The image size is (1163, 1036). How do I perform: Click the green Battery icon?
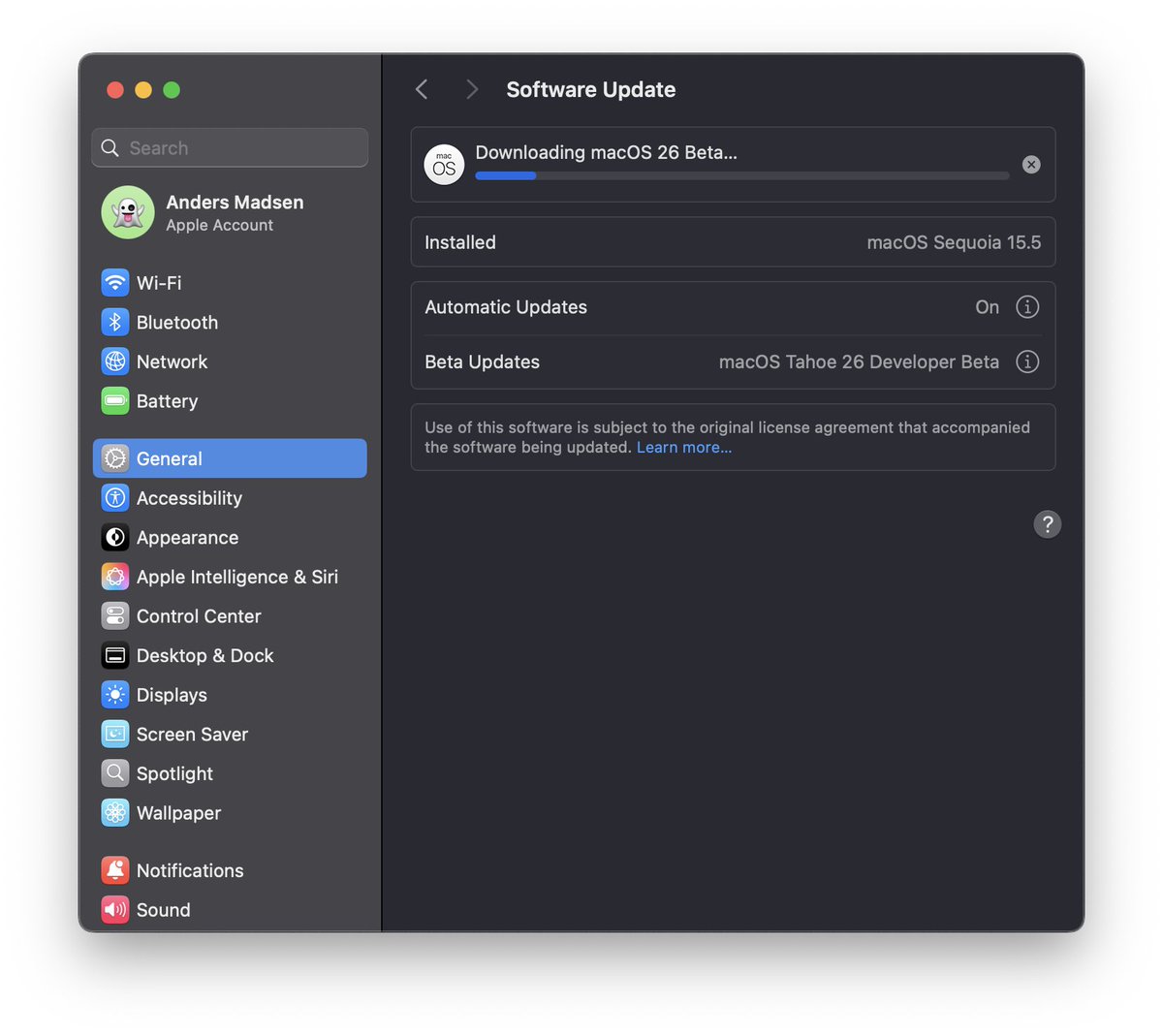115,400
